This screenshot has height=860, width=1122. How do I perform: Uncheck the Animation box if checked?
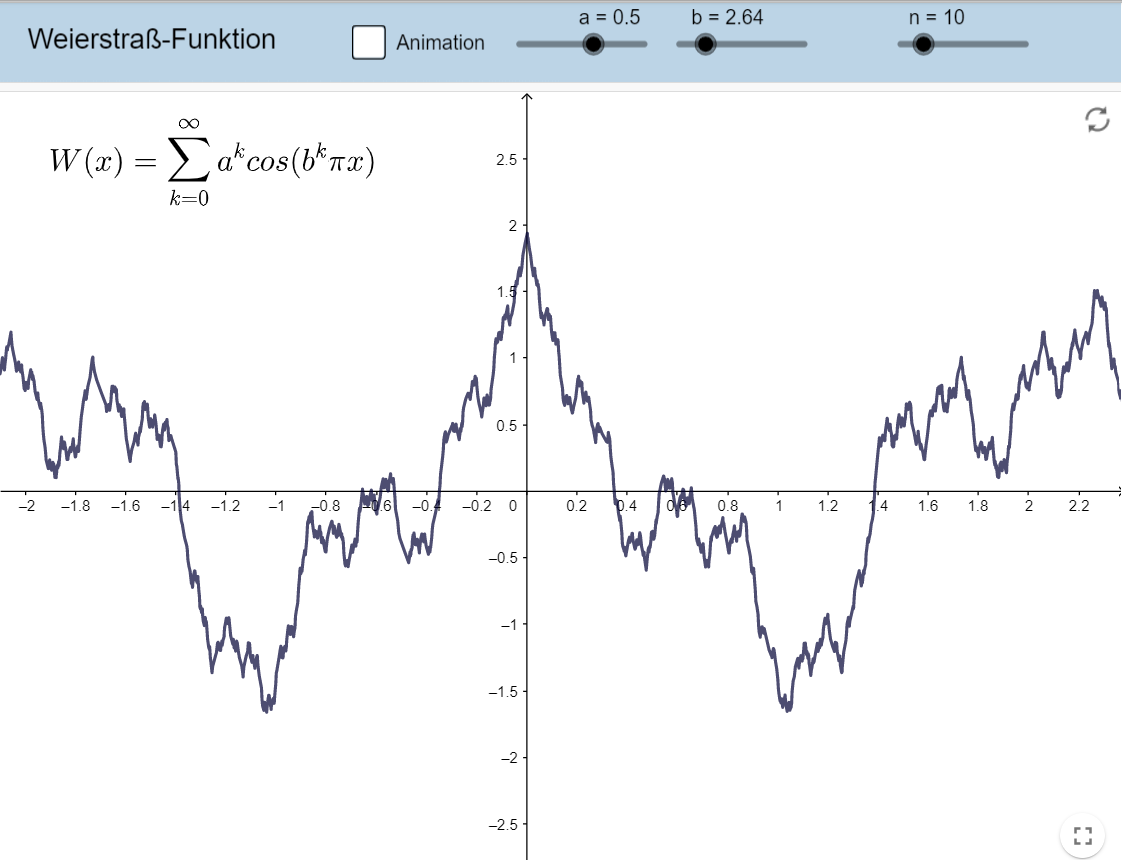tap(369, 43)
